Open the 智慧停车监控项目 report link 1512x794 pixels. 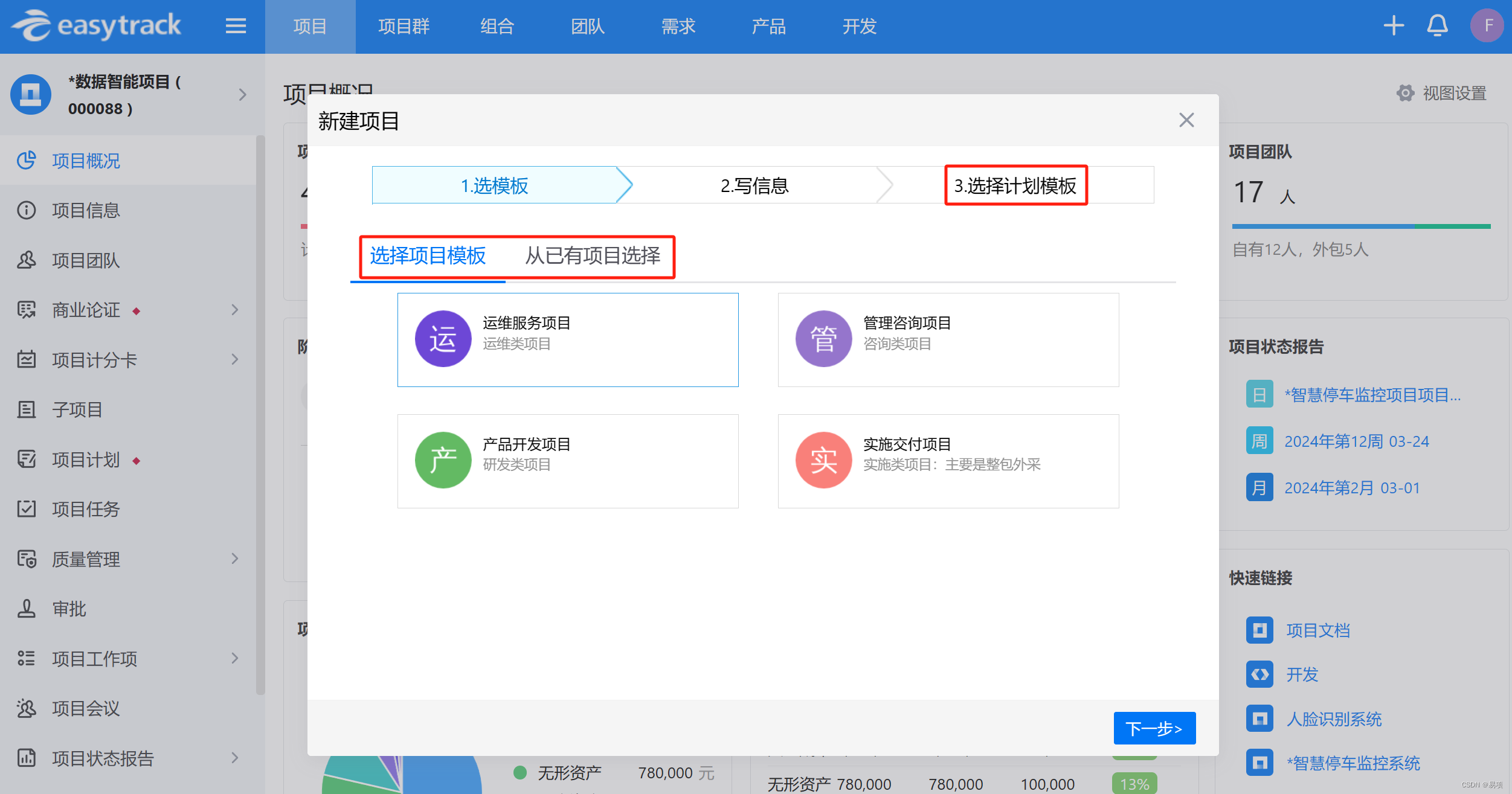tap(1372, 395)
